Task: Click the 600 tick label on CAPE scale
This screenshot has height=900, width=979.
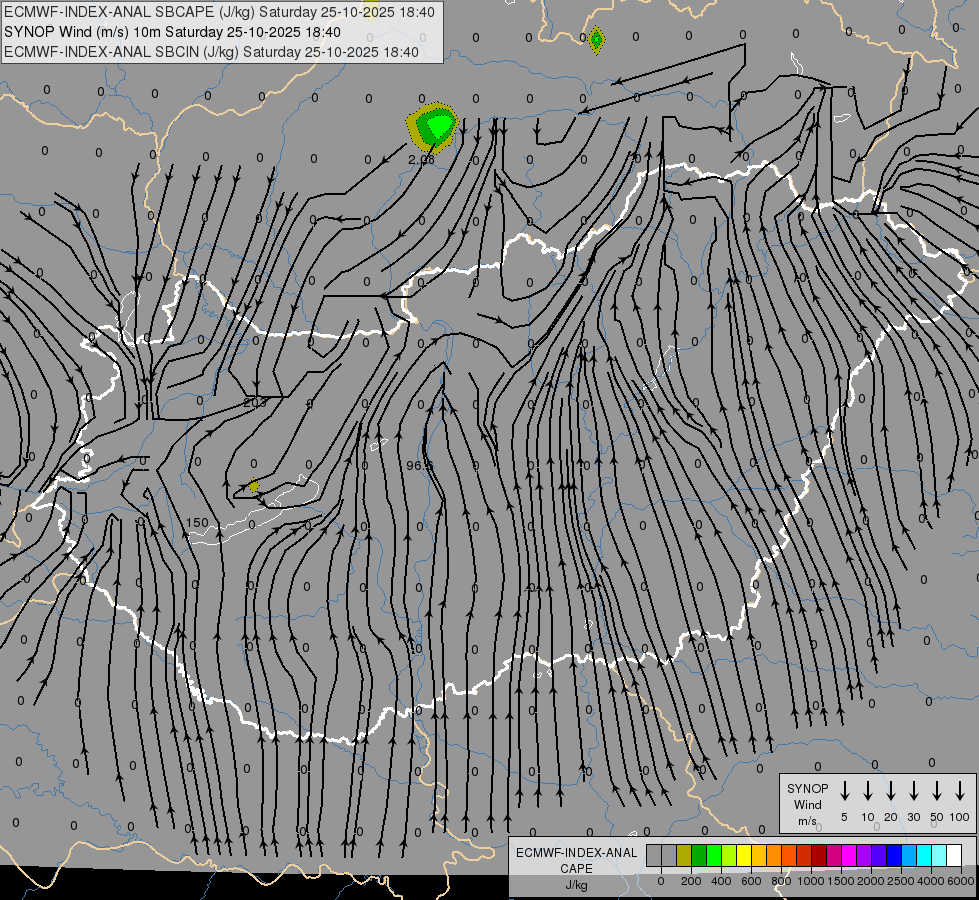Action: [751, 881]
